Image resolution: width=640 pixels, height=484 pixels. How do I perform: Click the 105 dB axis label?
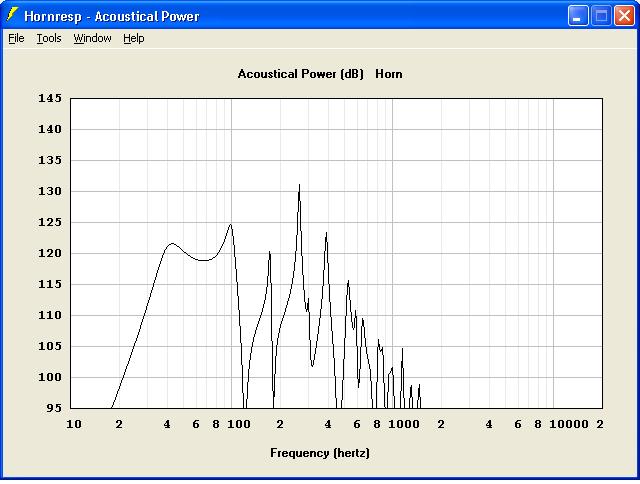click(x=50, y=346)
